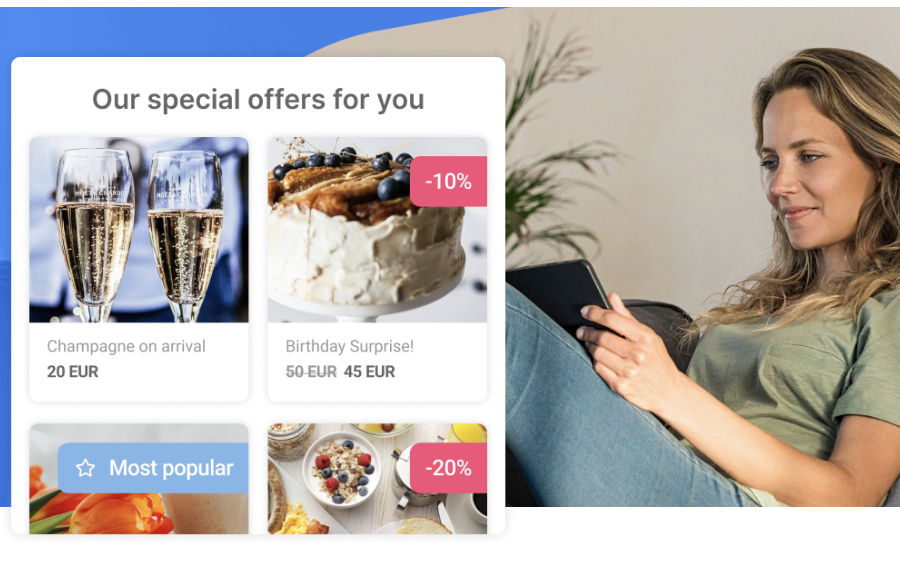900x562 pixels.
Task: Click the discounted 45 EUR price
Action: pyautogui.click(x=370, y=371)
